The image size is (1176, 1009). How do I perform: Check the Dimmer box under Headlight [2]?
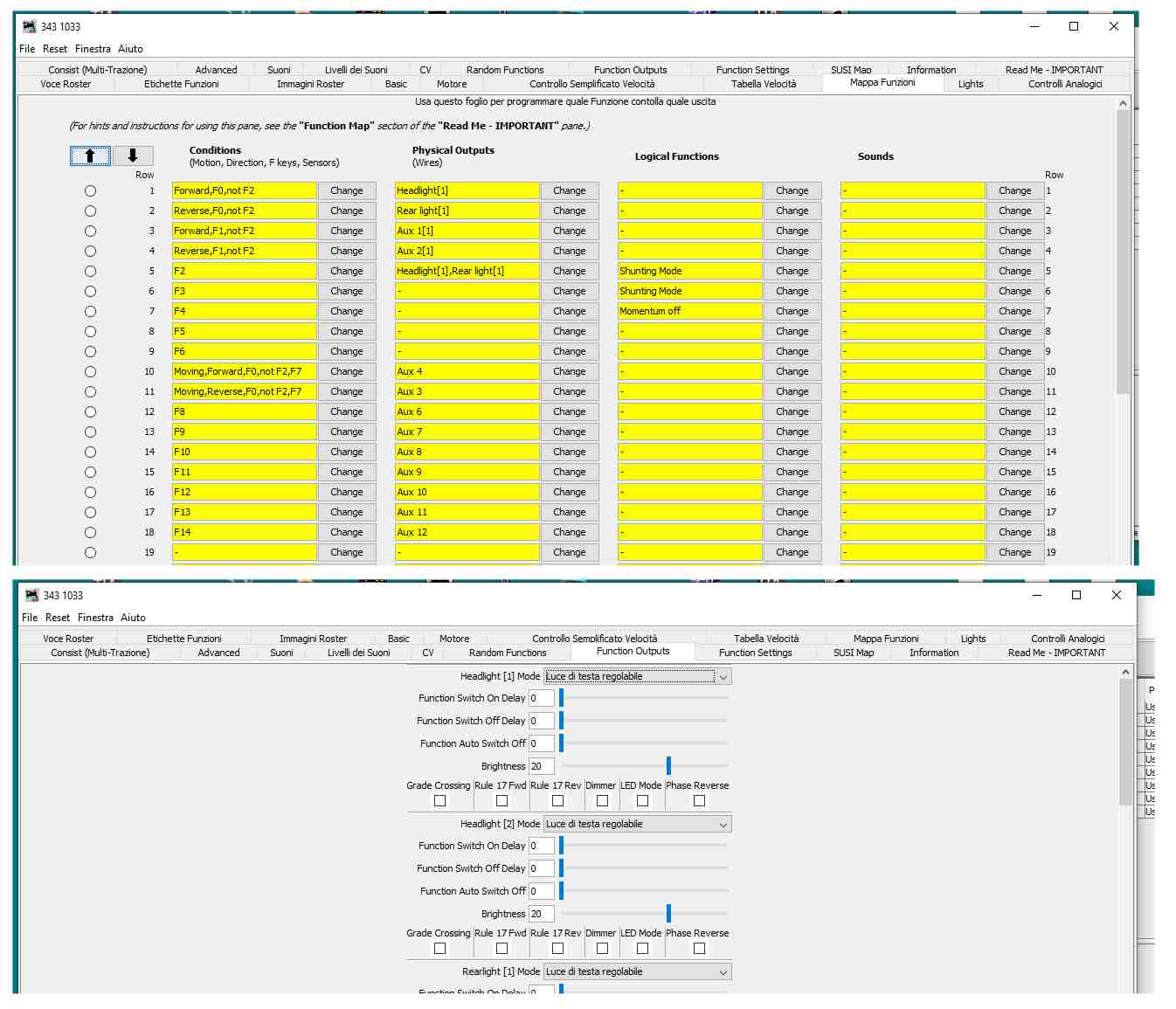point(602,949)
